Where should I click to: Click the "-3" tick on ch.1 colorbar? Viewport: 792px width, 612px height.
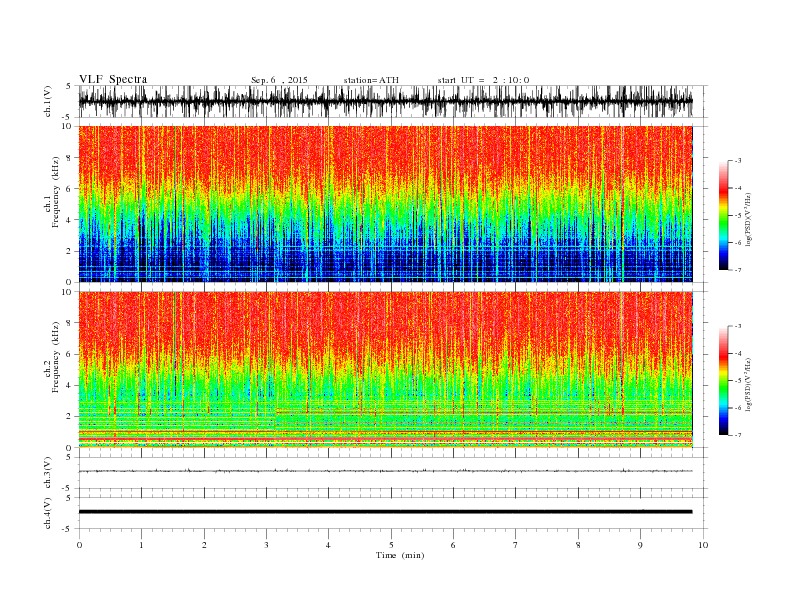(x=737, y=161)
